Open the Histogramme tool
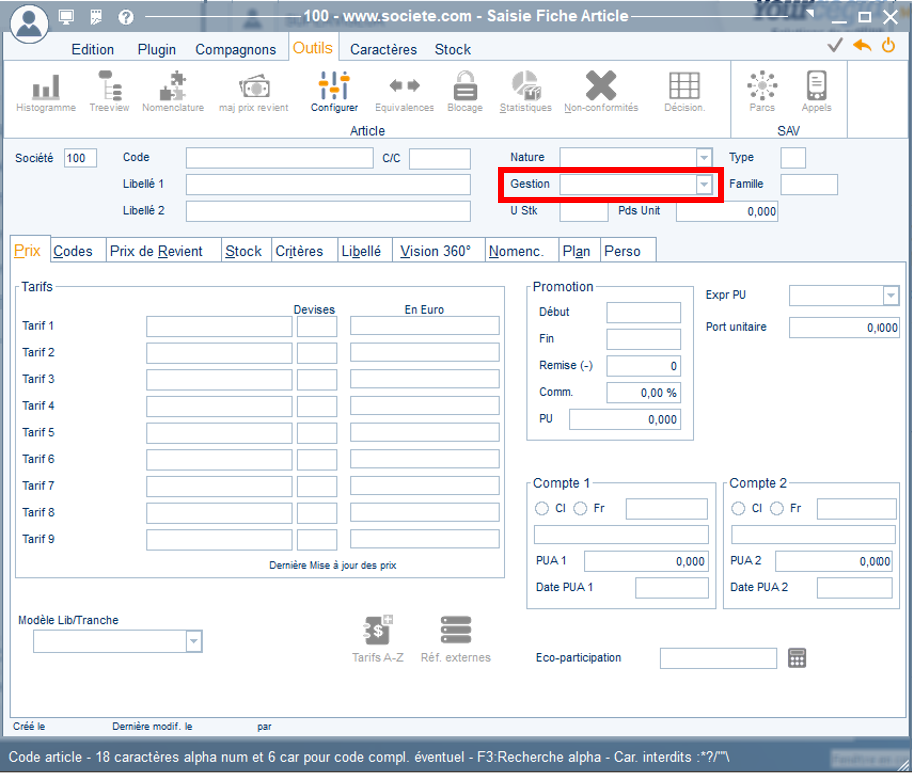 click(45, 92)
